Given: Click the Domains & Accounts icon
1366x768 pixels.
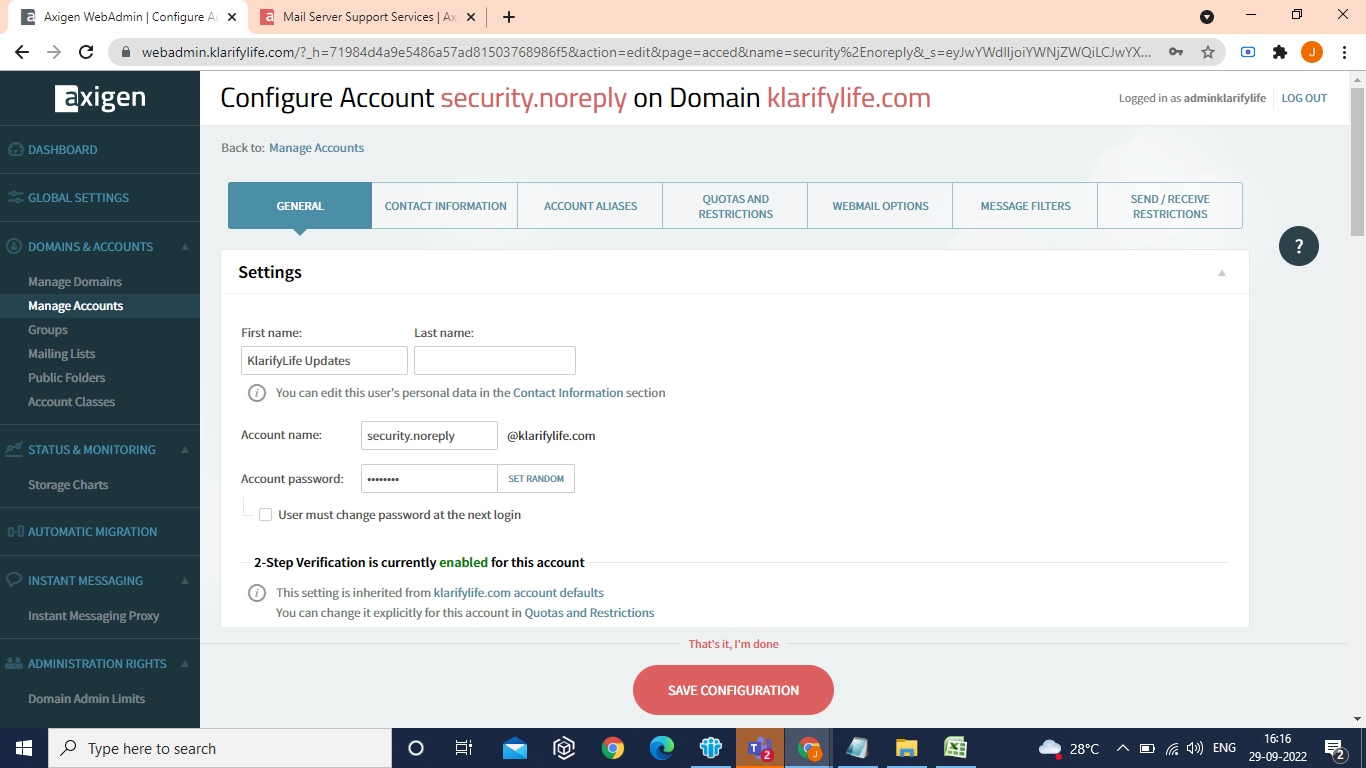Looking at the screenshot, I should click(15, 246).
